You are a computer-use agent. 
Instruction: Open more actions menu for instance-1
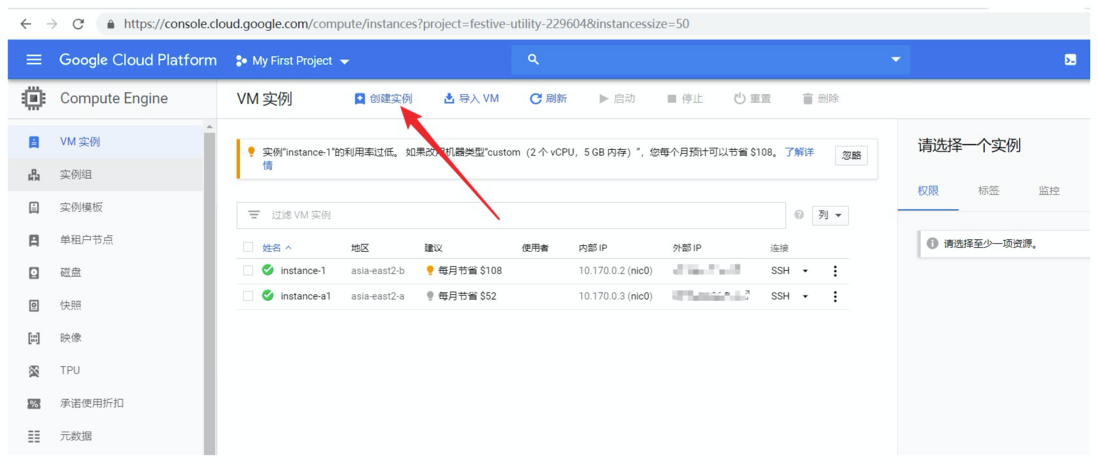(835, 271)
